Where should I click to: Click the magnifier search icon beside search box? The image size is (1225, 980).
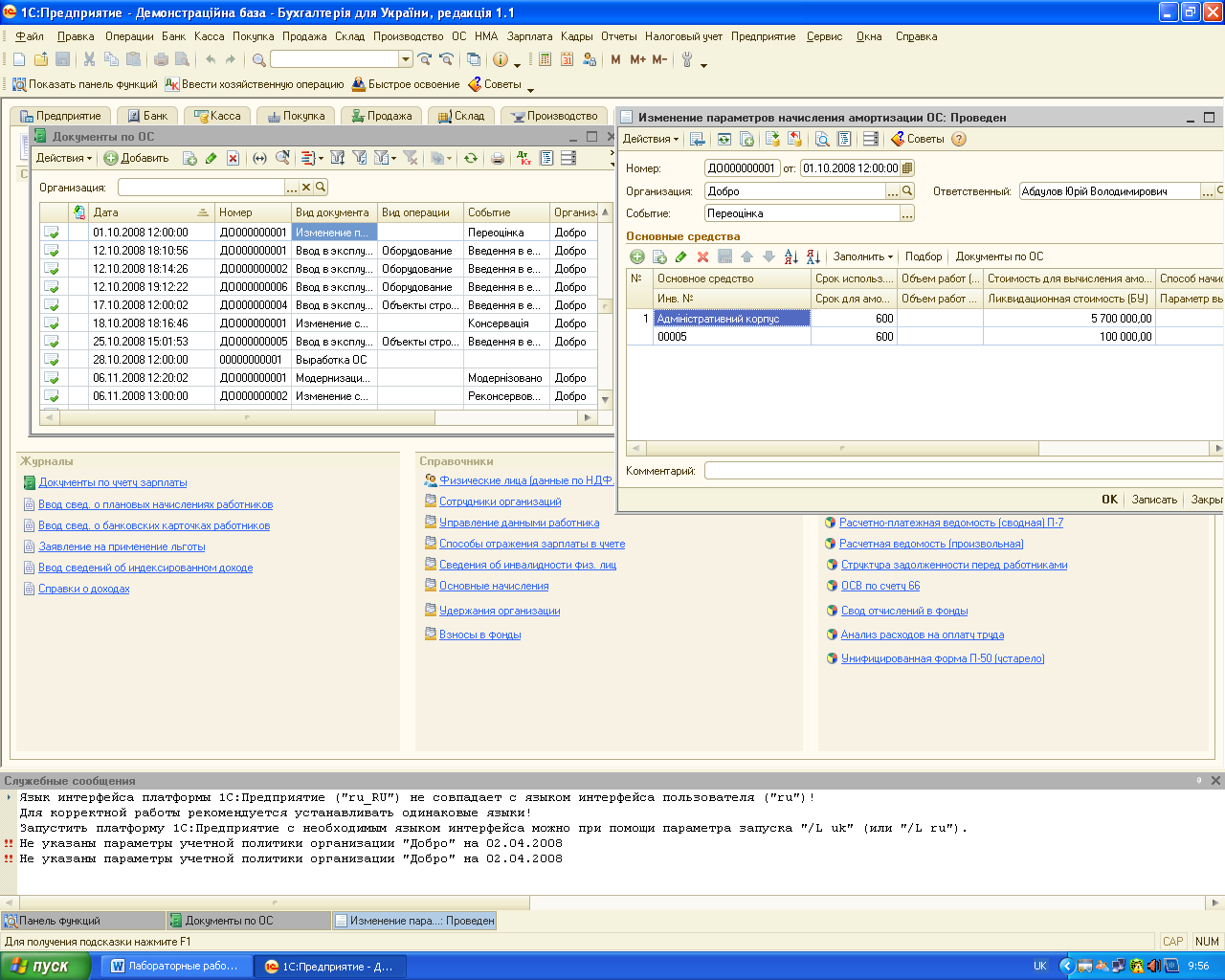point(258,59)
